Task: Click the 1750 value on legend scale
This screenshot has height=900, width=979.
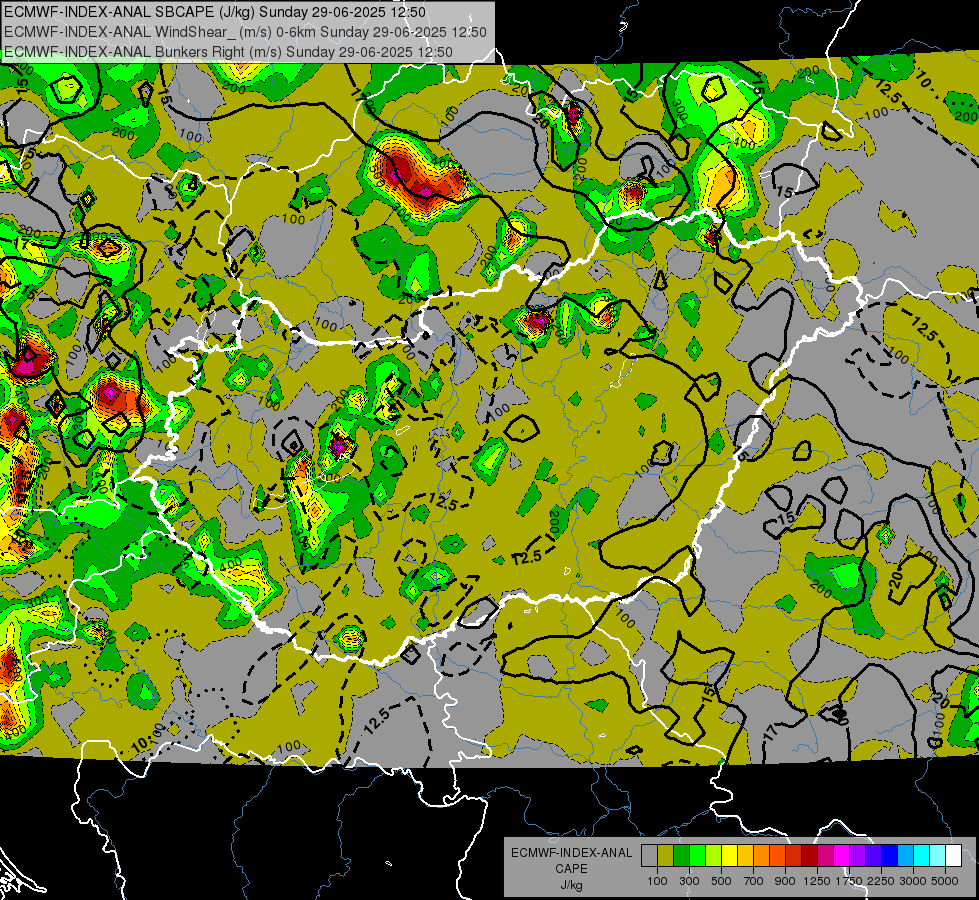Action: pyautogui.click(x=849, y=881)
